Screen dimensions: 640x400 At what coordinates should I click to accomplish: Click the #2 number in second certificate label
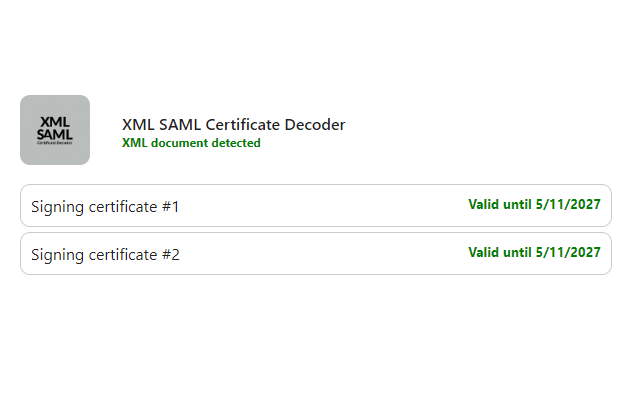pyautogui.click(x=170, y=255)
